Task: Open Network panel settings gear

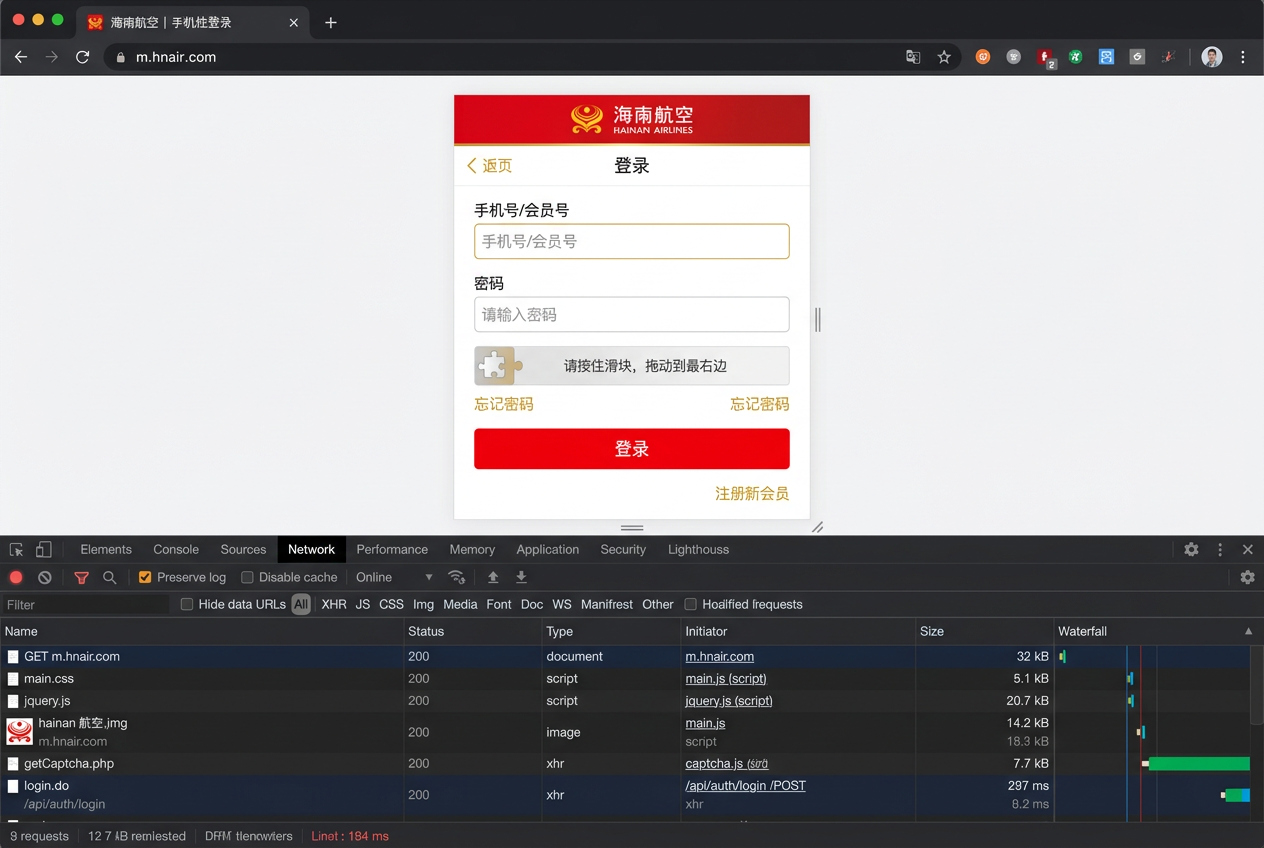Action: coord(1247,577)
